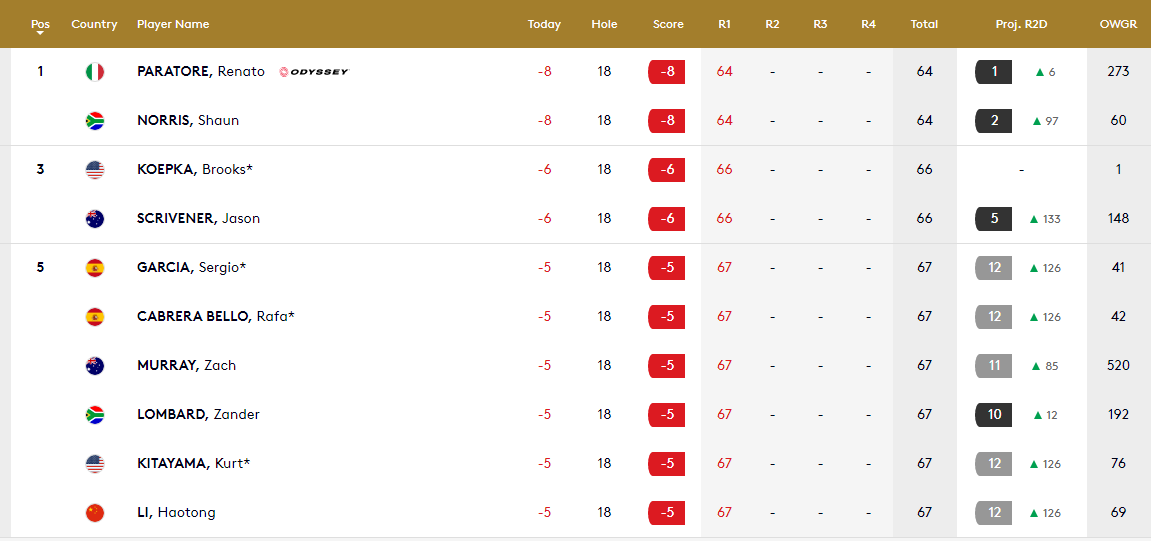
Task: Click Australia flag beside Murray
Action: pos(95,366)
